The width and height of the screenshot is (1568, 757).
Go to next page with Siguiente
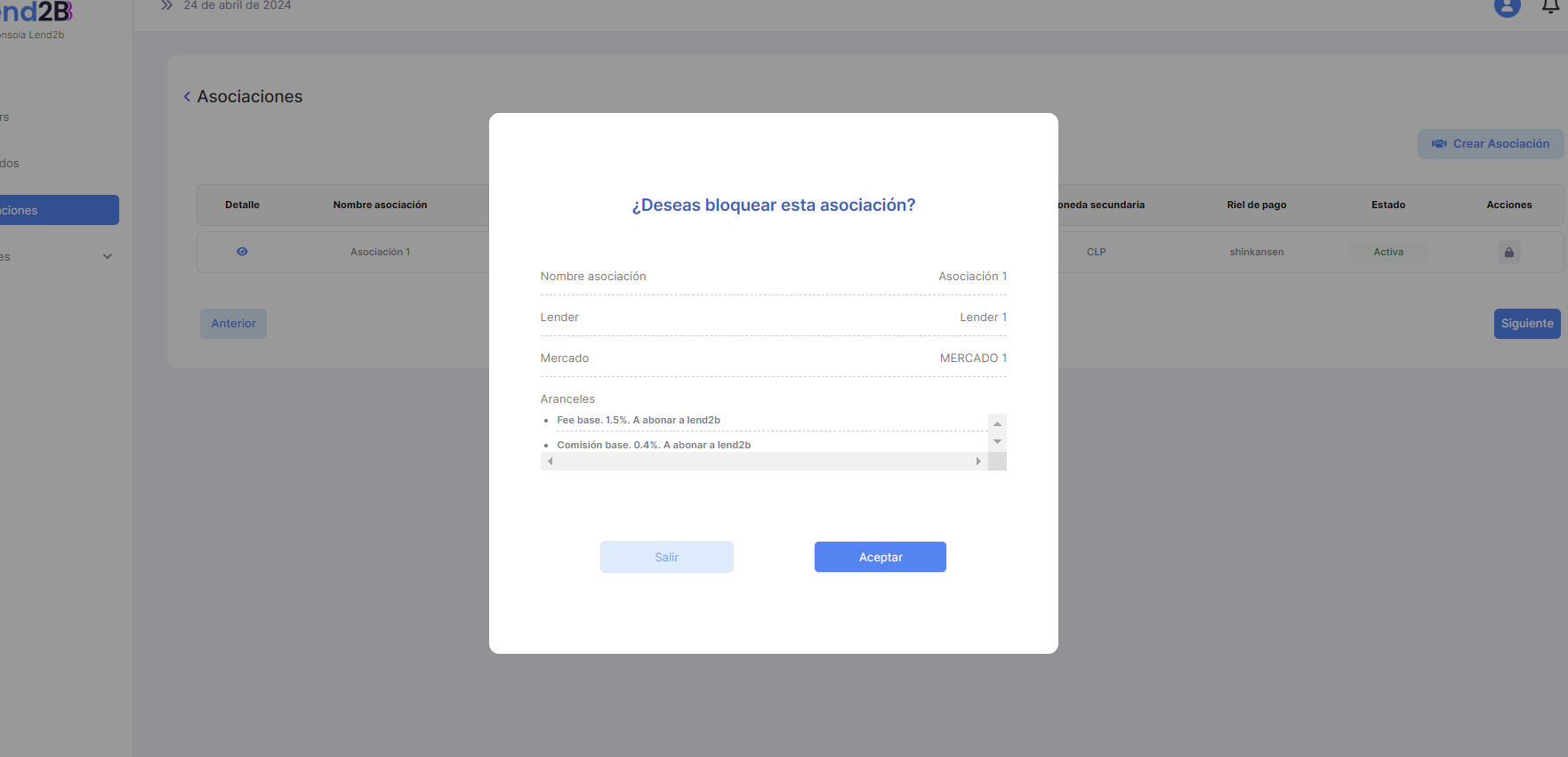(1526, 324)
